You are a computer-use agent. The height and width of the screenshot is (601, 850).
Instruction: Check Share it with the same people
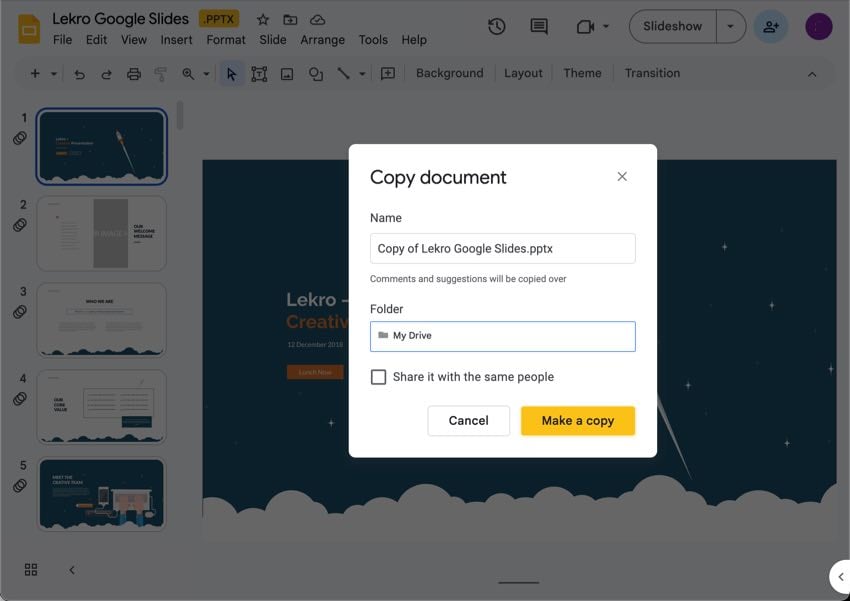point(379,377)
